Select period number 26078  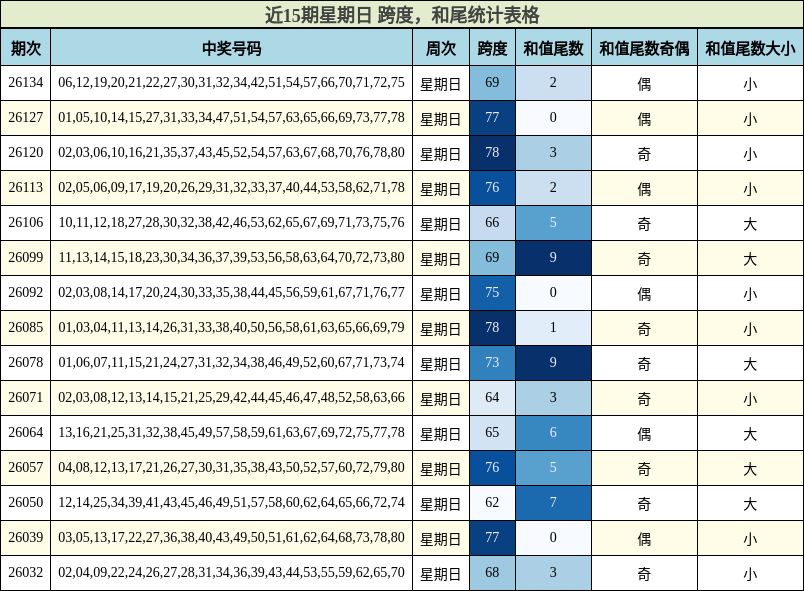click(26, 362)
